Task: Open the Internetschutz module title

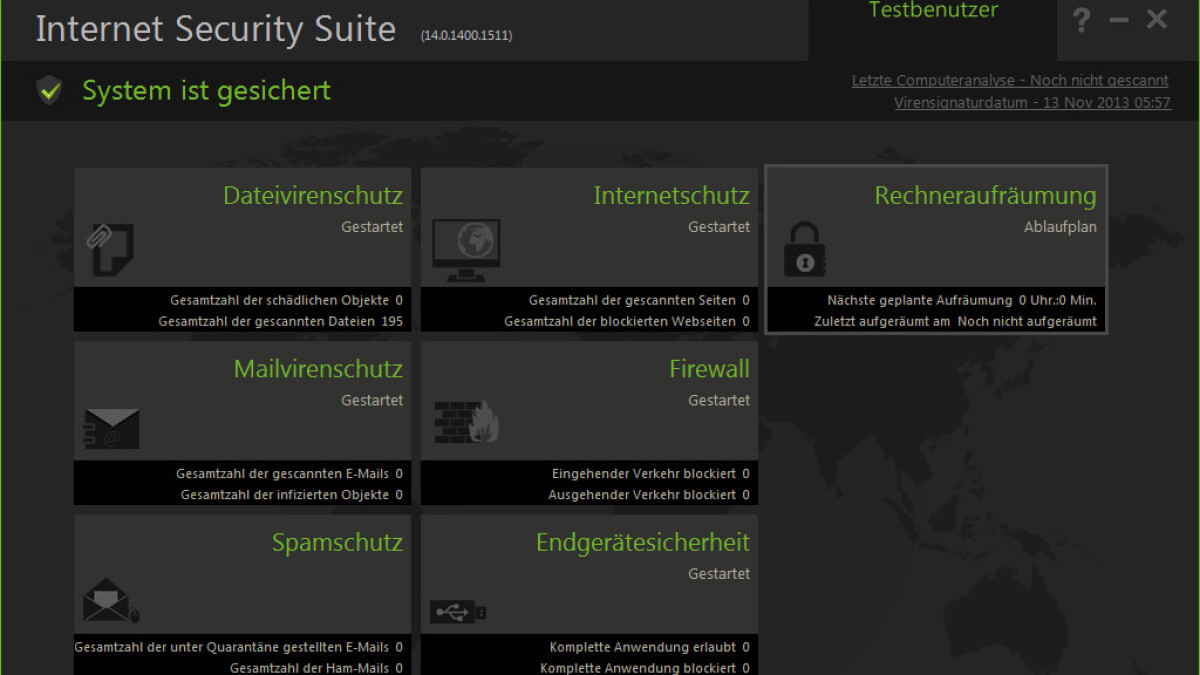Action: [671, 195]
